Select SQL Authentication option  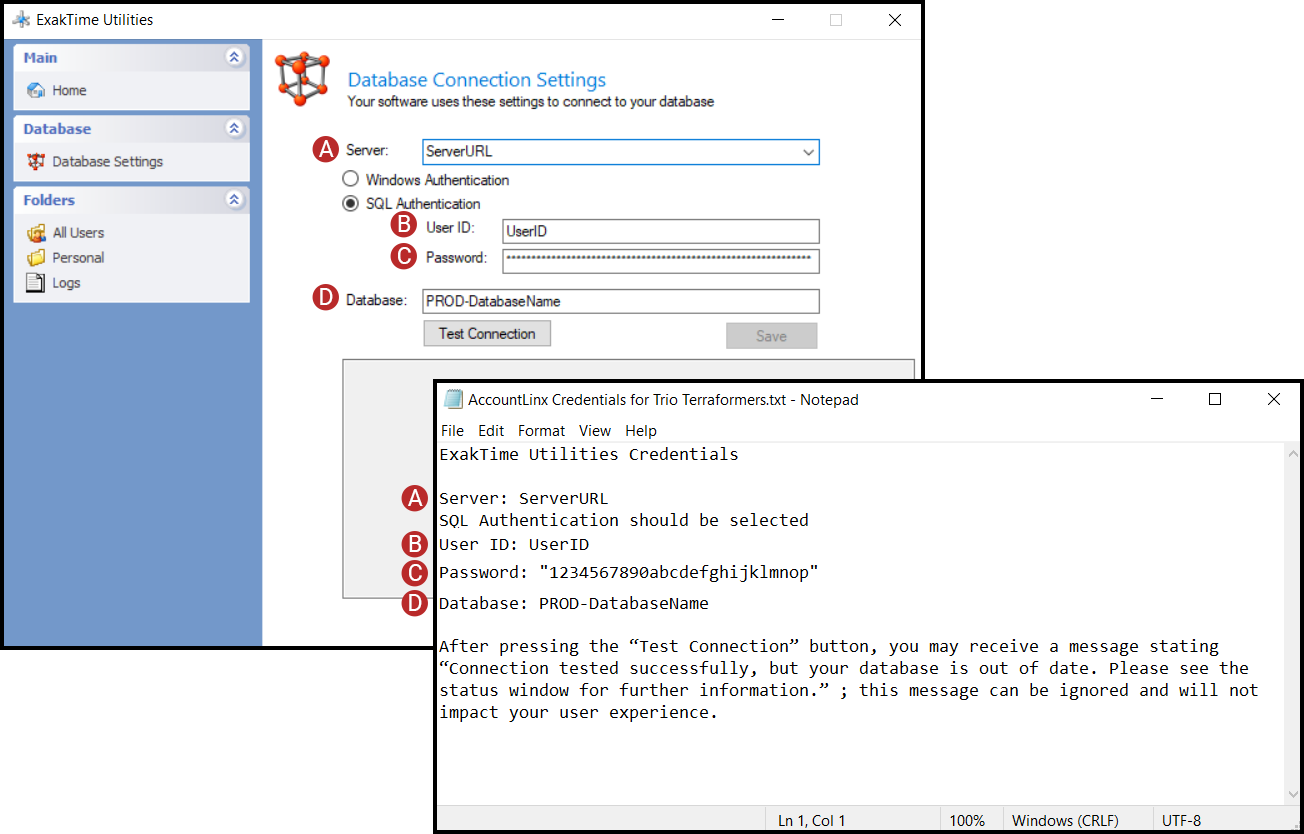pos(350,204)
